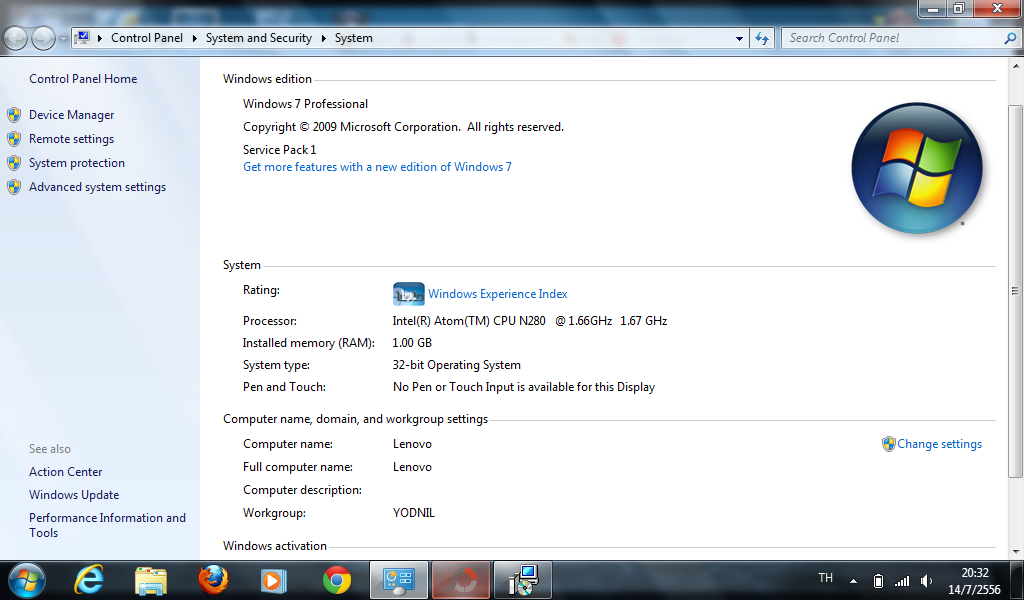Click the Back navigation arrow button

point(16,39)
